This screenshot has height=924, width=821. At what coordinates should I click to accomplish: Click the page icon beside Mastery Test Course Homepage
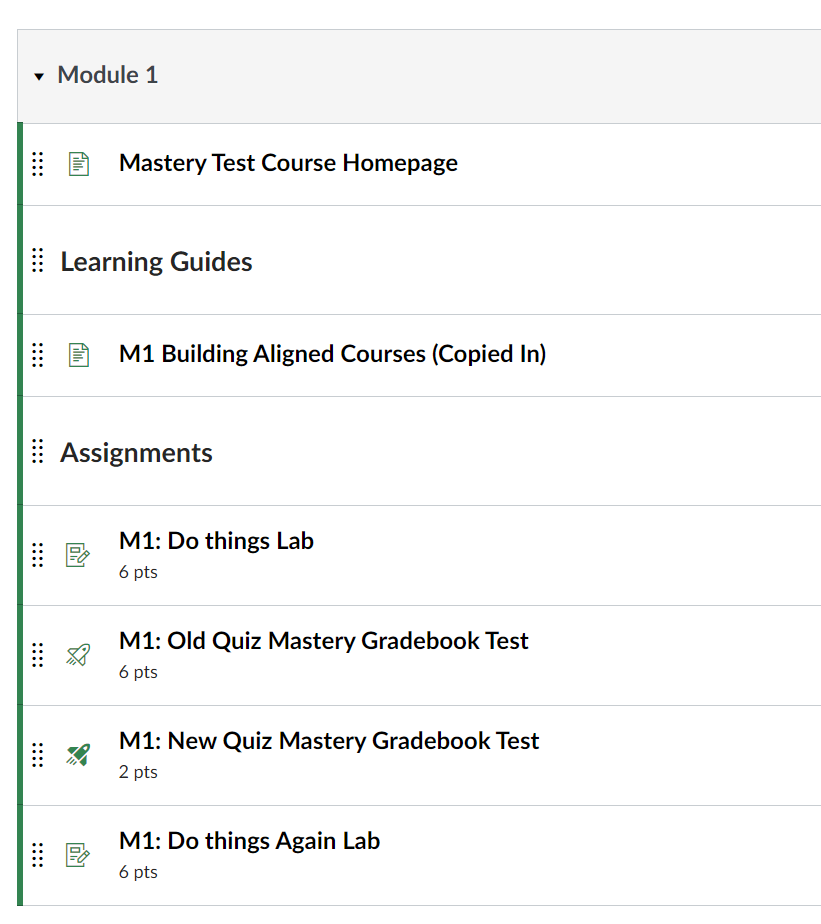79,163
